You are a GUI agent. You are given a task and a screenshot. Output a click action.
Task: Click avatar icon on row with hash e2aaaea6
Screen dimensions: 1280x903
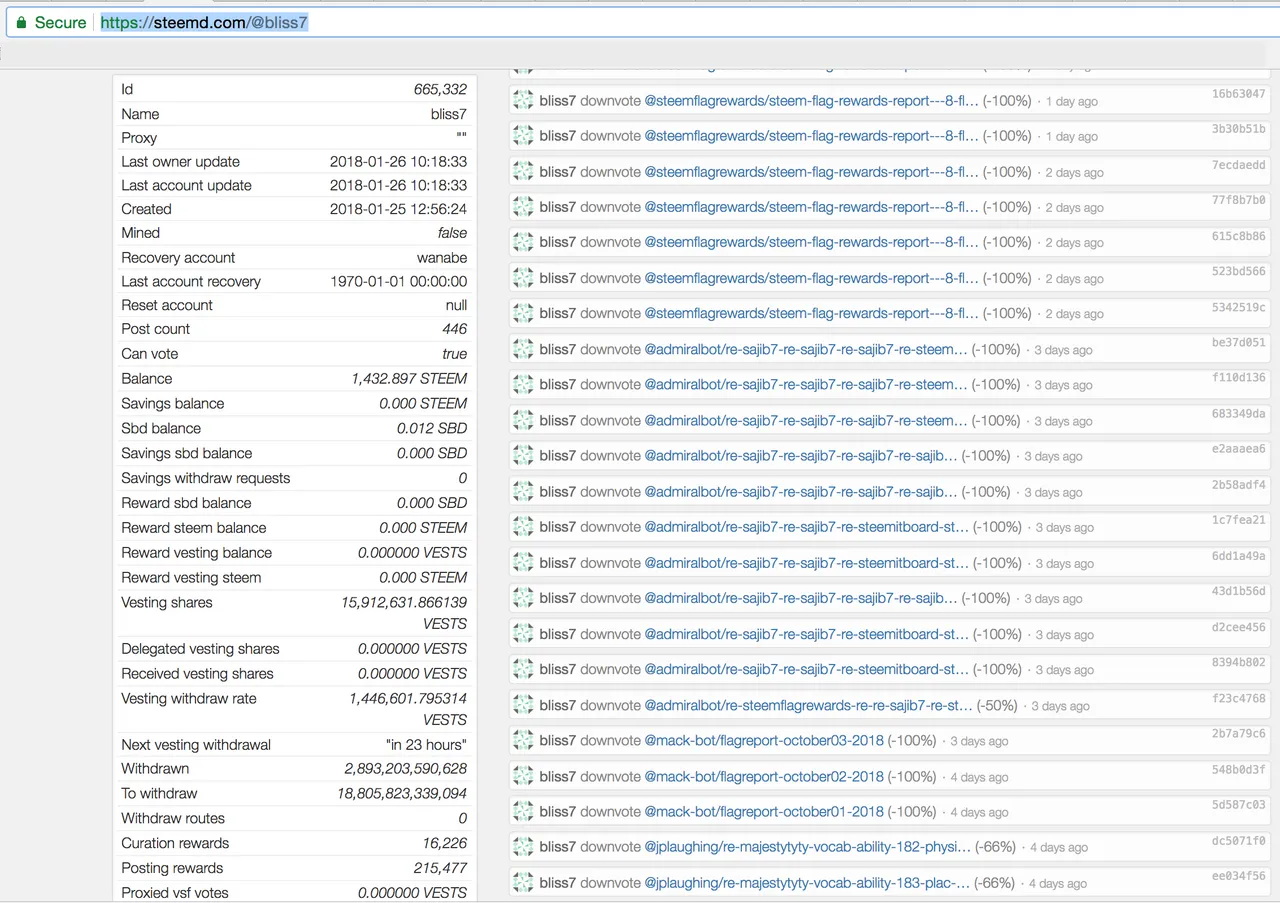pyautogui.click(x=523, y=455)
